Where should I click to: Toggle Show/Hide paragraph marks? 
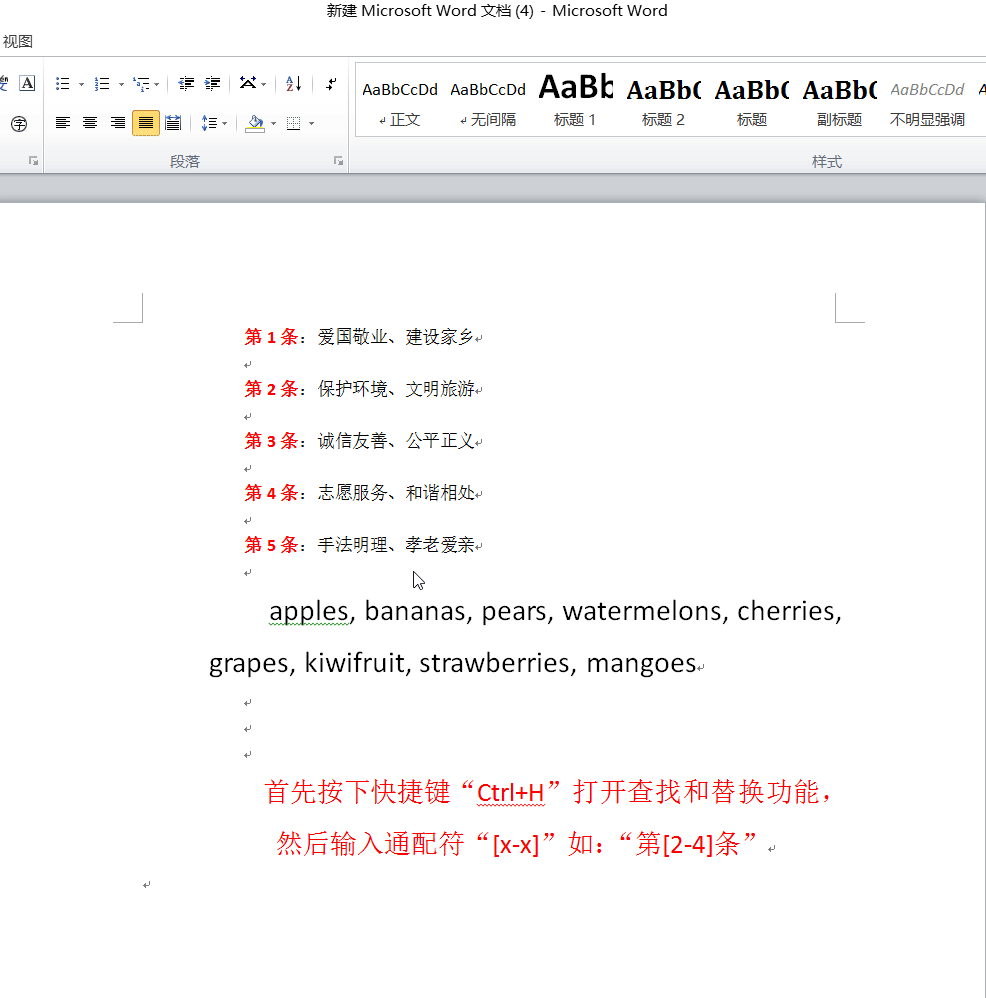(x=331, y=84)
